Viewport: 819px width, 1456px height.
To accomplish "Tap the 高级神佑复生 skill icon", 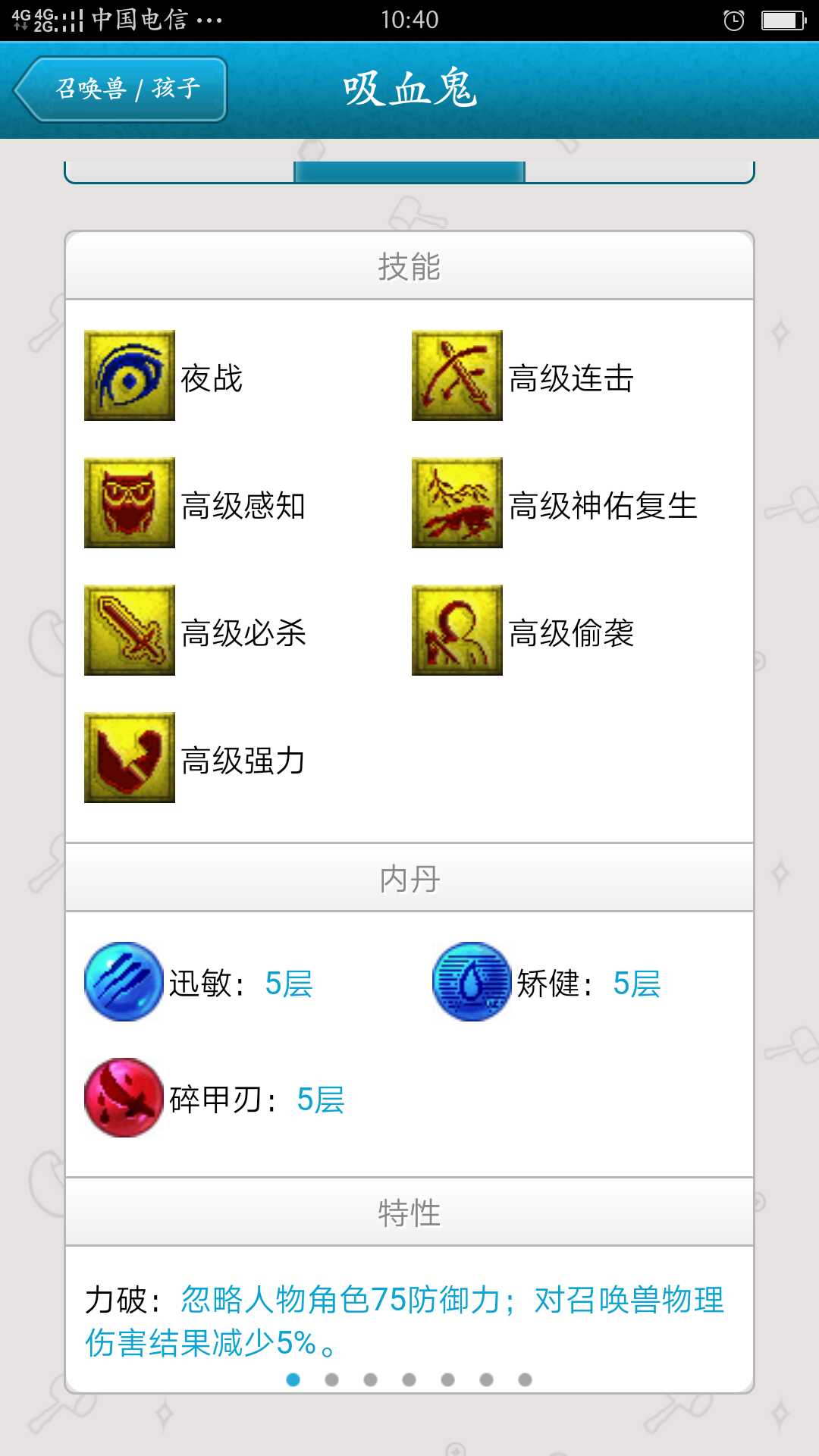I will [x=457, y=503].
